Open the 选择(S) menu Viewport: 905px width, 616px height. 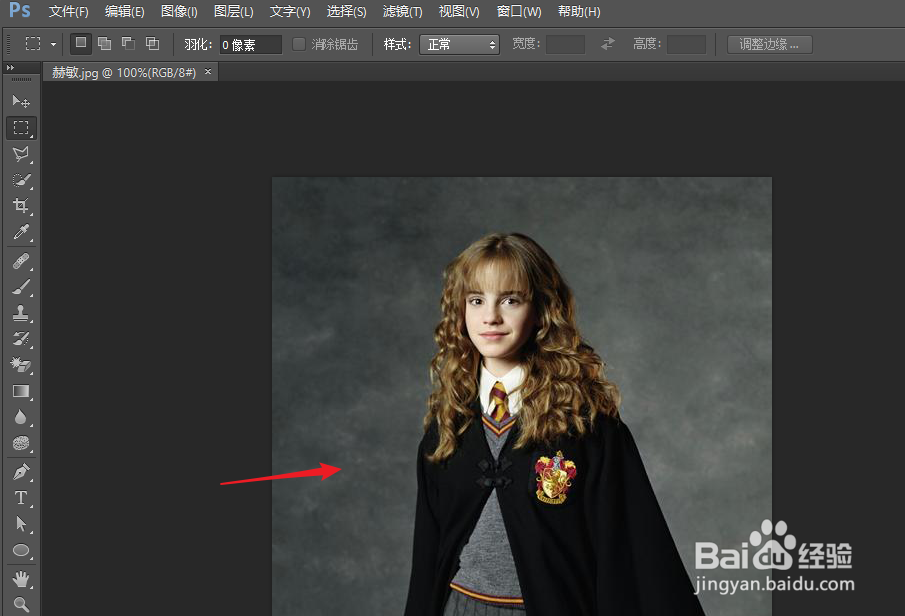[x=346, y=12]
